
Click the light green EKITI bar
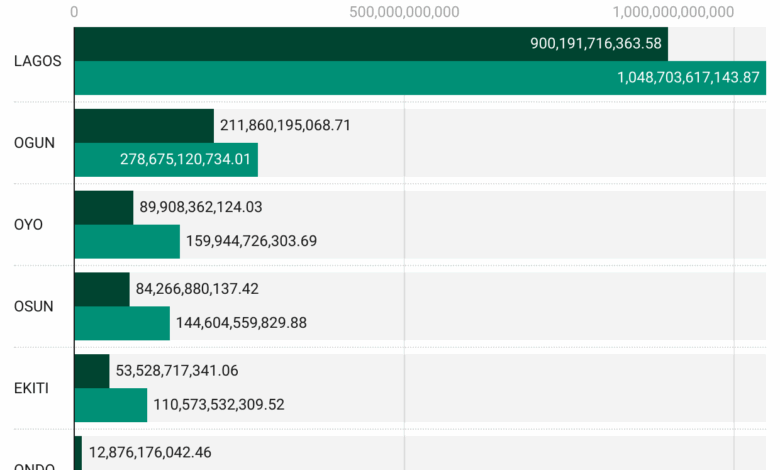click(x=111, y=405)
